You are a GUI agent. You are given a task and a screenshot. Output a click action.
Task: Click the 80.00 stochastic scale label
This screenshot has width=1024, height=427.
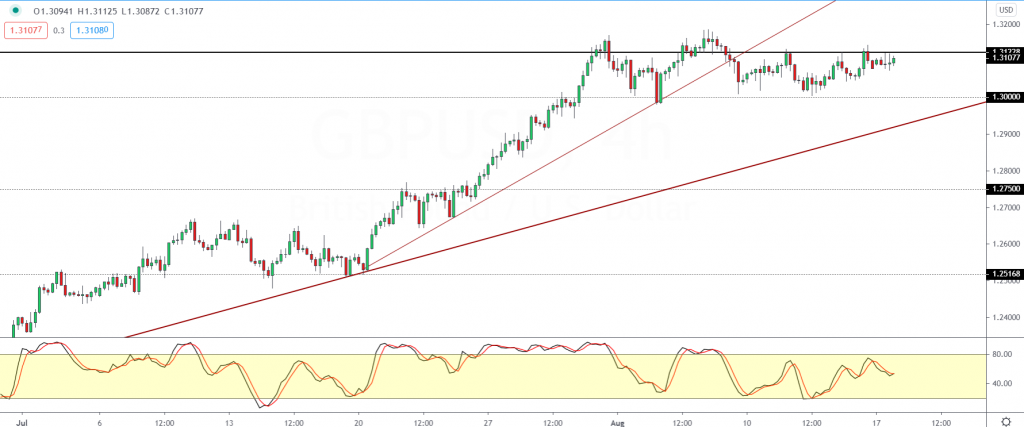(x=1002, y=355)
